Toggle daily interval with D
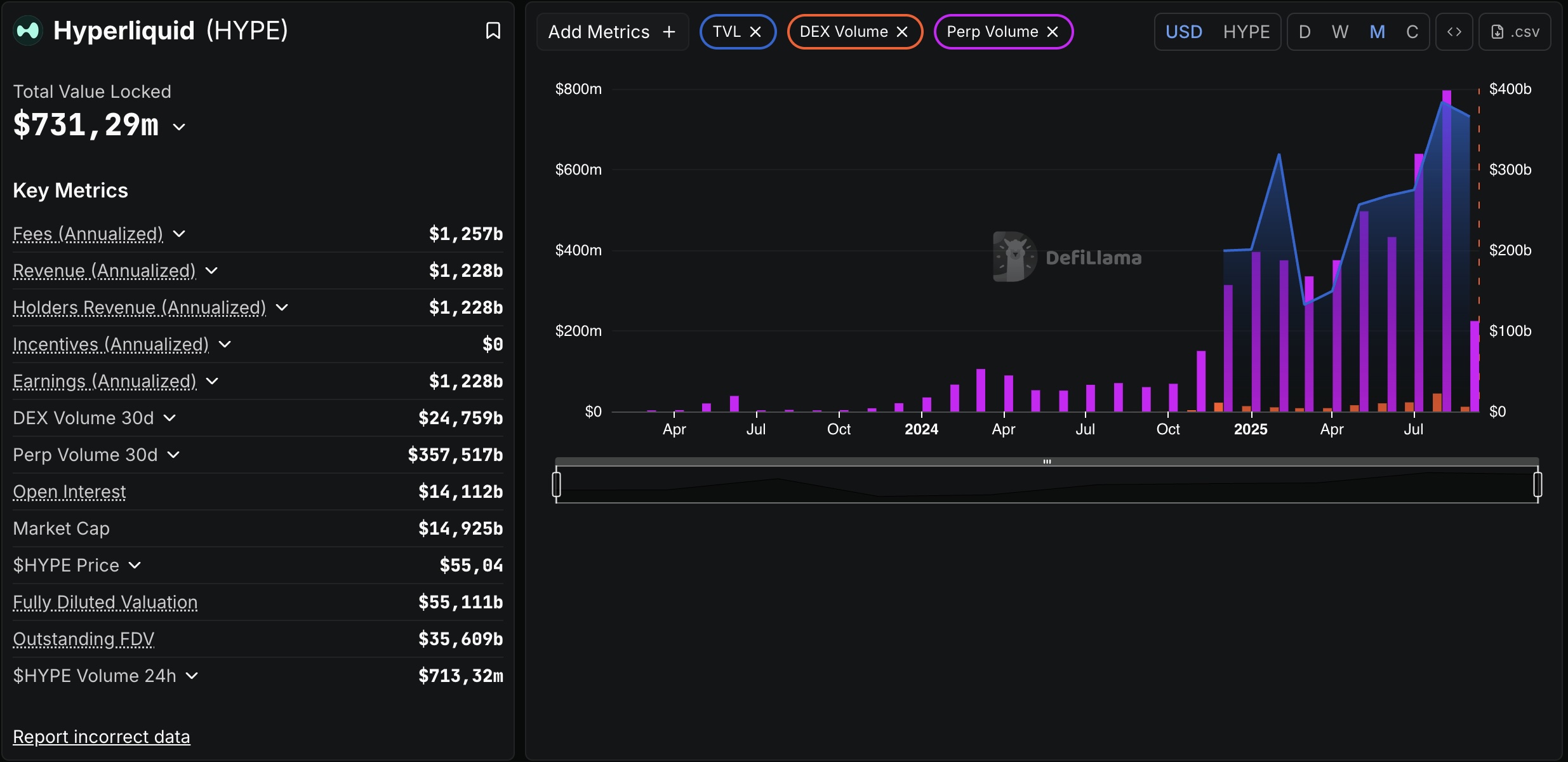1568x762 pixels. 1305,32
